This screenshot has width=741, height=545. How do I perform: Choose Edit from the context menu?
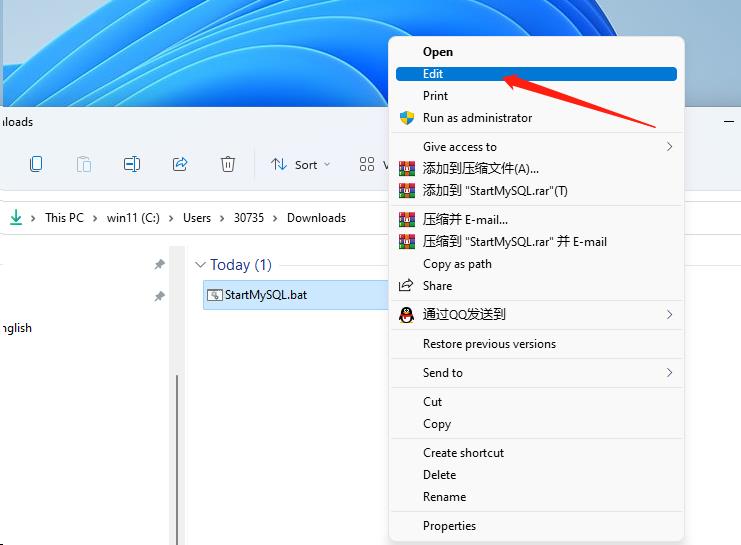tap(433, 74)
